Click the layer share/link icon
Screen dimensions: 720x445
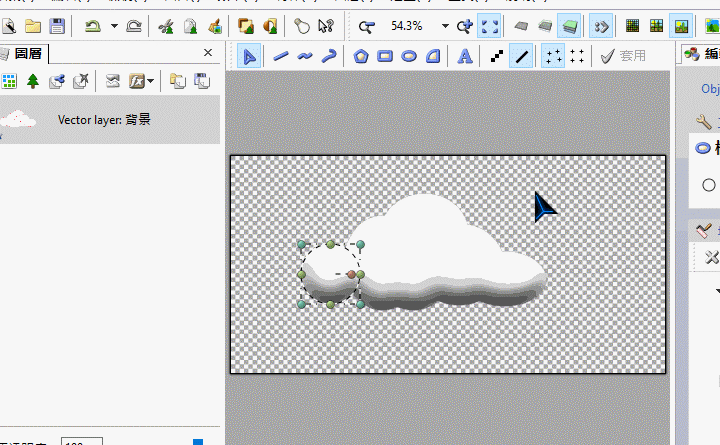[x=56, y=81]
